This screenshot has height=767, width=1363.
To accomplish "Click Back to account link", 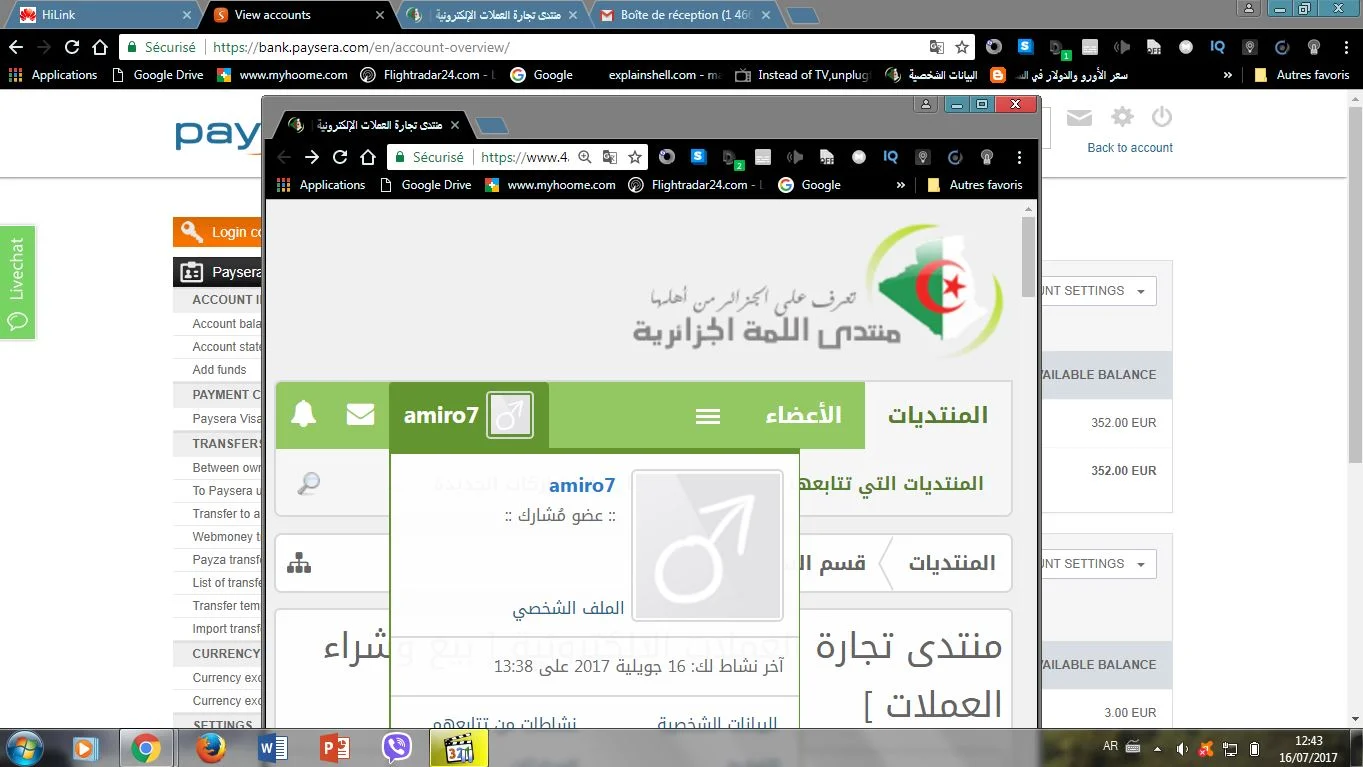I will 1130,148.
